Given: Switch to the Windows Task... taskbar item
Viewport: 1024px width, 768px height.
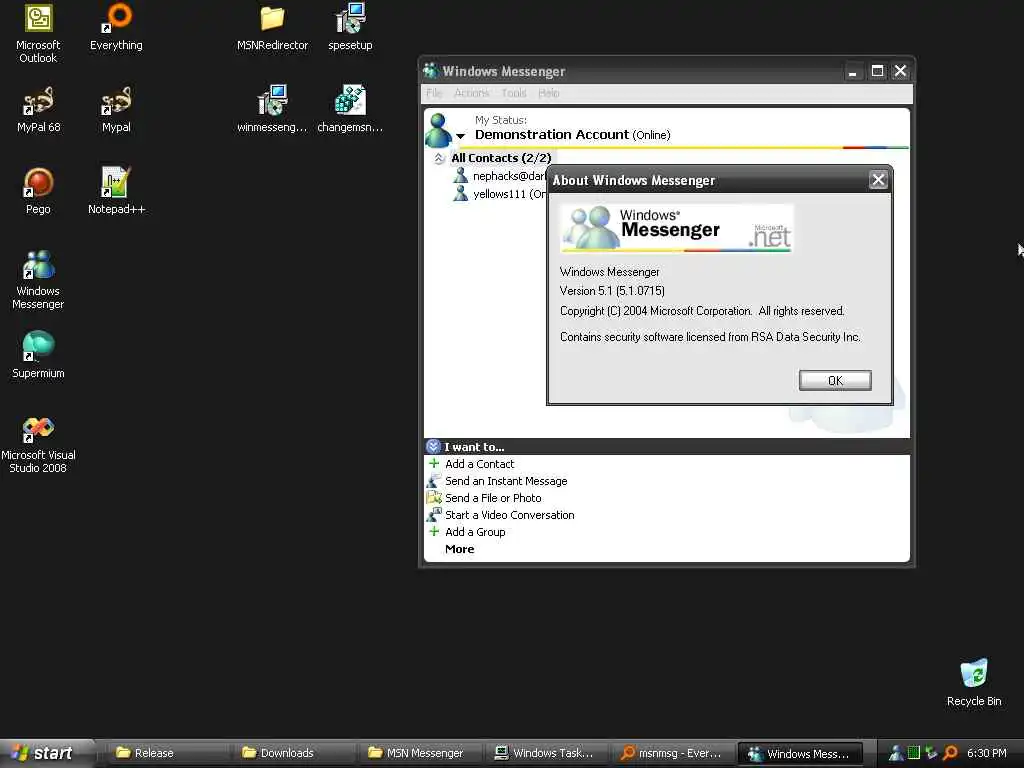Looking at the screenshot, I should coord(547,753).
